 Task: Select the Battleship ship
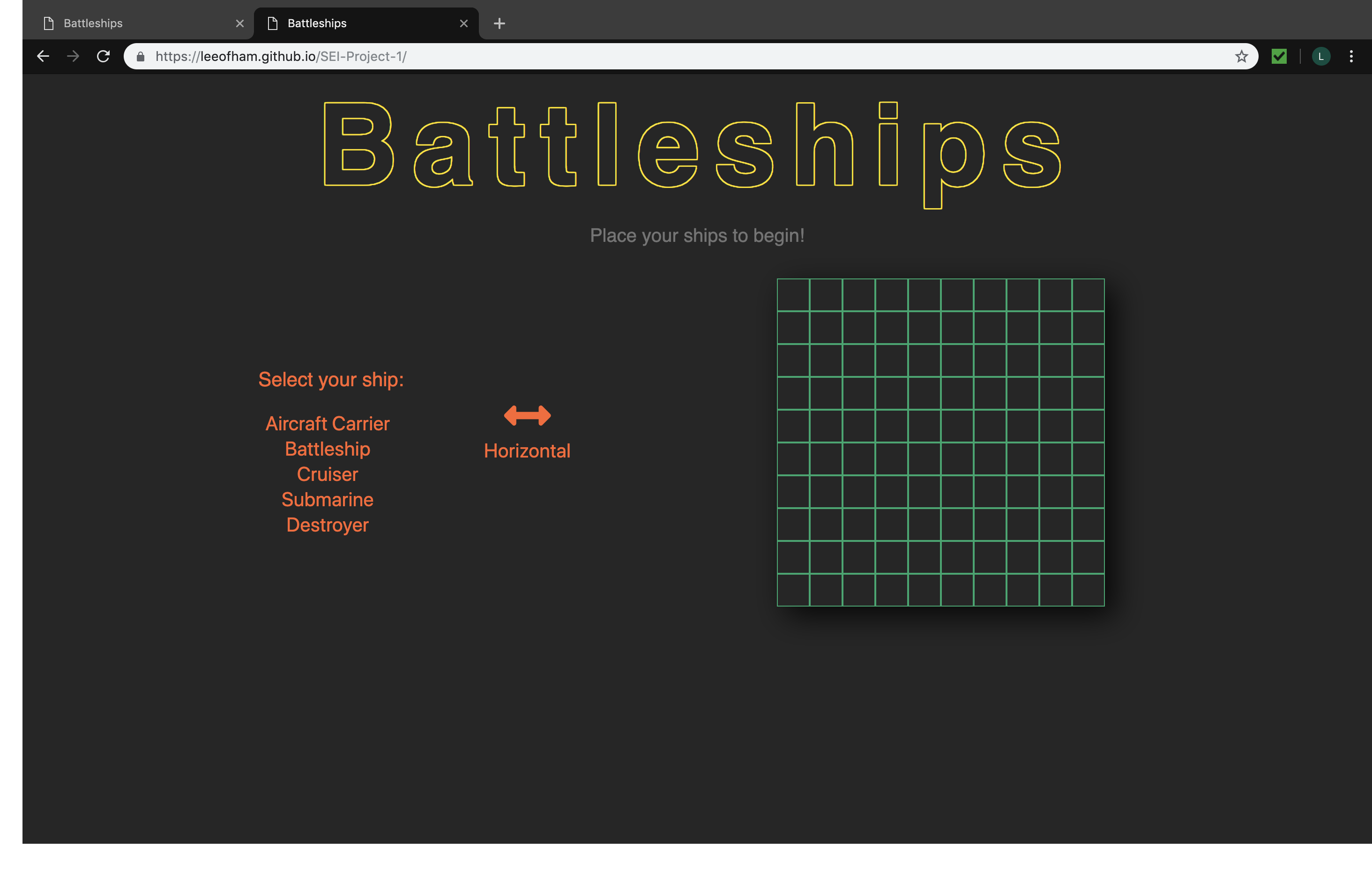coord(328,449)
